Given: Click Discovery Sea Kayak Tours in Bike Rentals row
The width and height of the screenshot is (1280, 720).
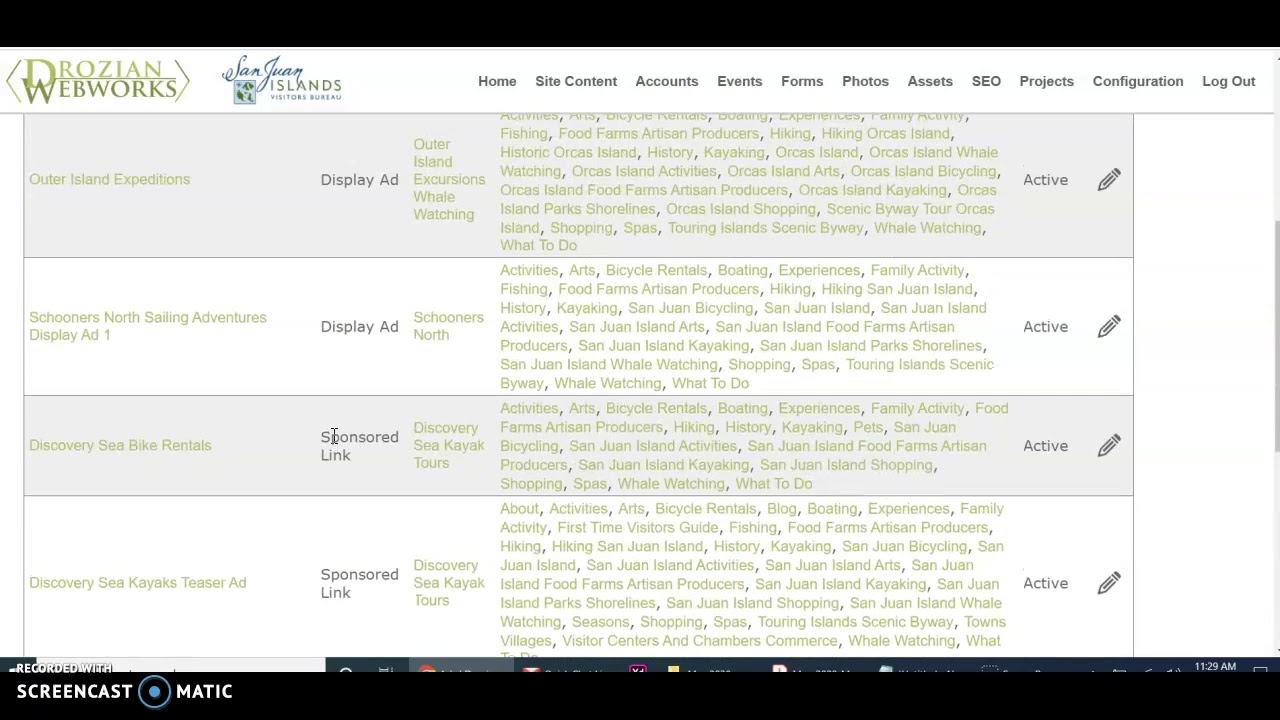Looking at the screenshot, I should click(x=448, y=445).
